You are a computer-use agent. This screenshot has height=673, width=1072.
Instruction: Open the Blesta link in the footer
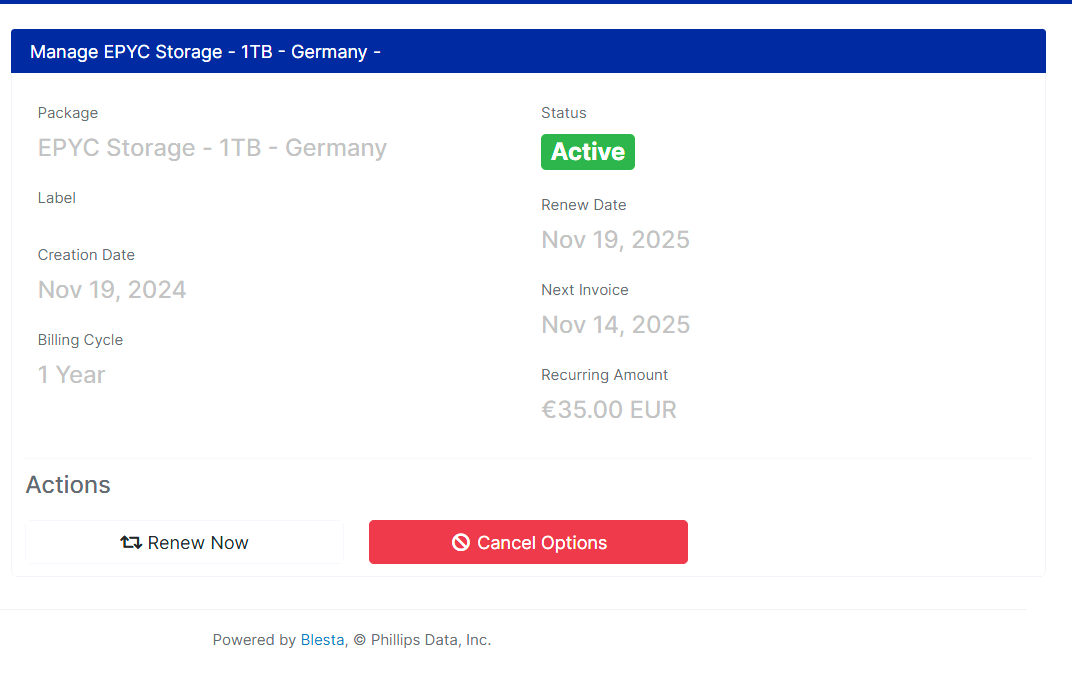tap(322, 639)
